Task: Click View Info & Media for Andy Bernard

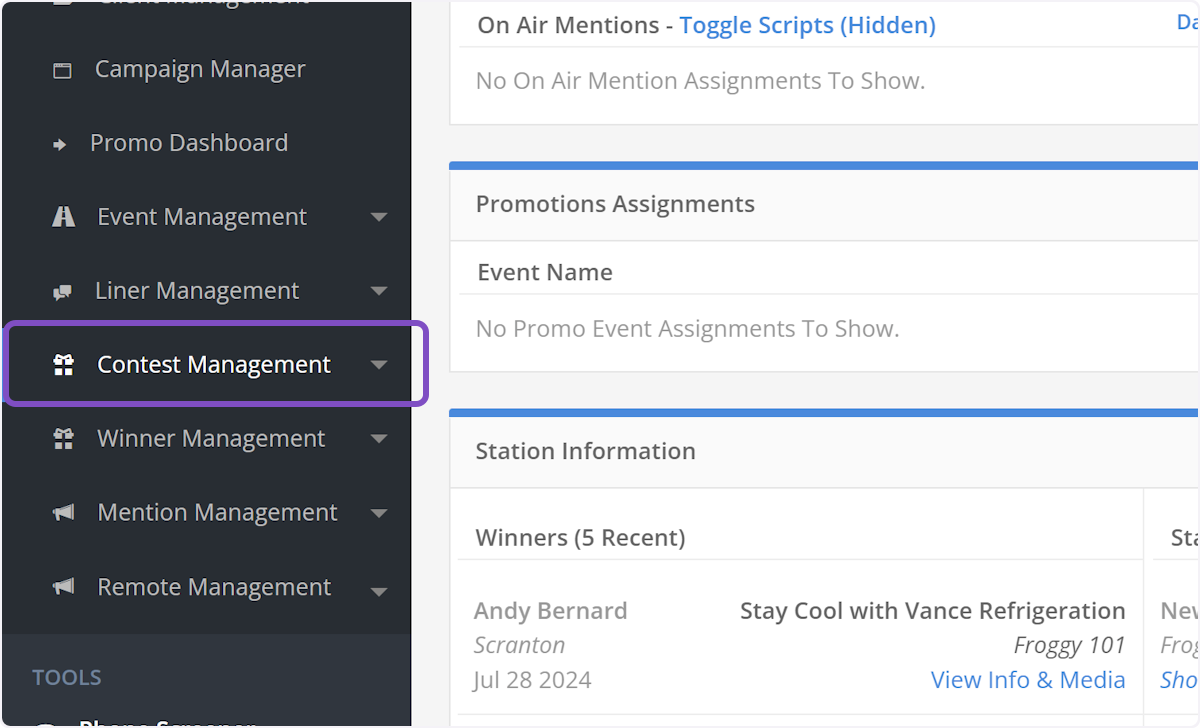Action: (x=1028, y=679)
